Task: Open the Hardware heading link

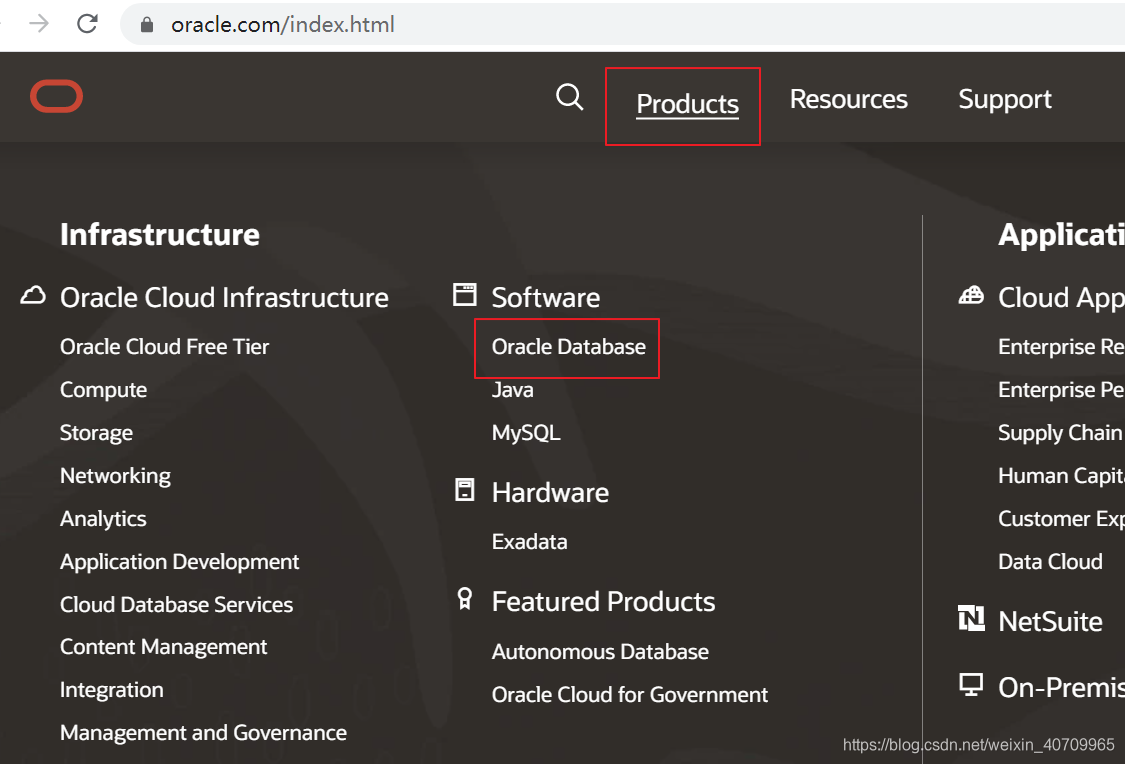Action: [550, 493]
